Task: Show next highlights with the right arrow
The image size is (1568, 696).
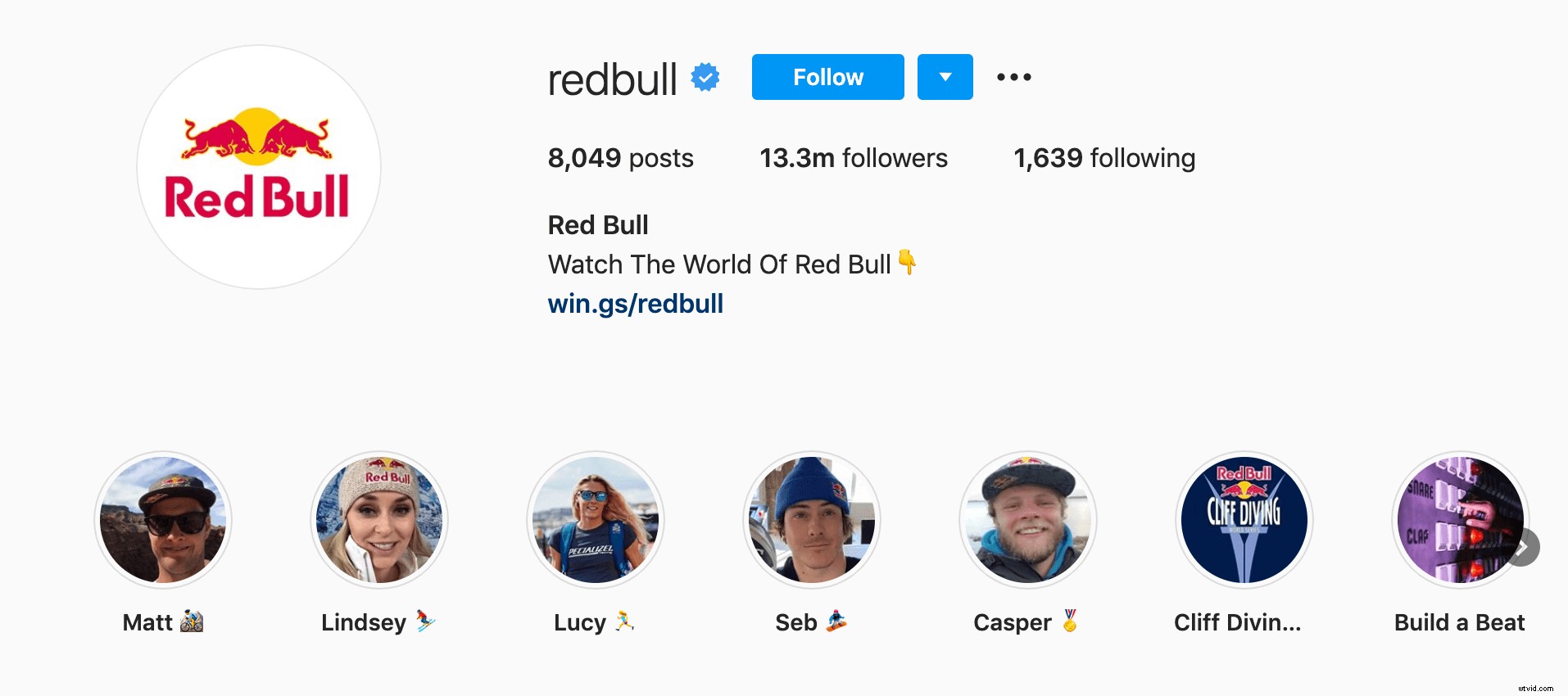Action: 1521,547
